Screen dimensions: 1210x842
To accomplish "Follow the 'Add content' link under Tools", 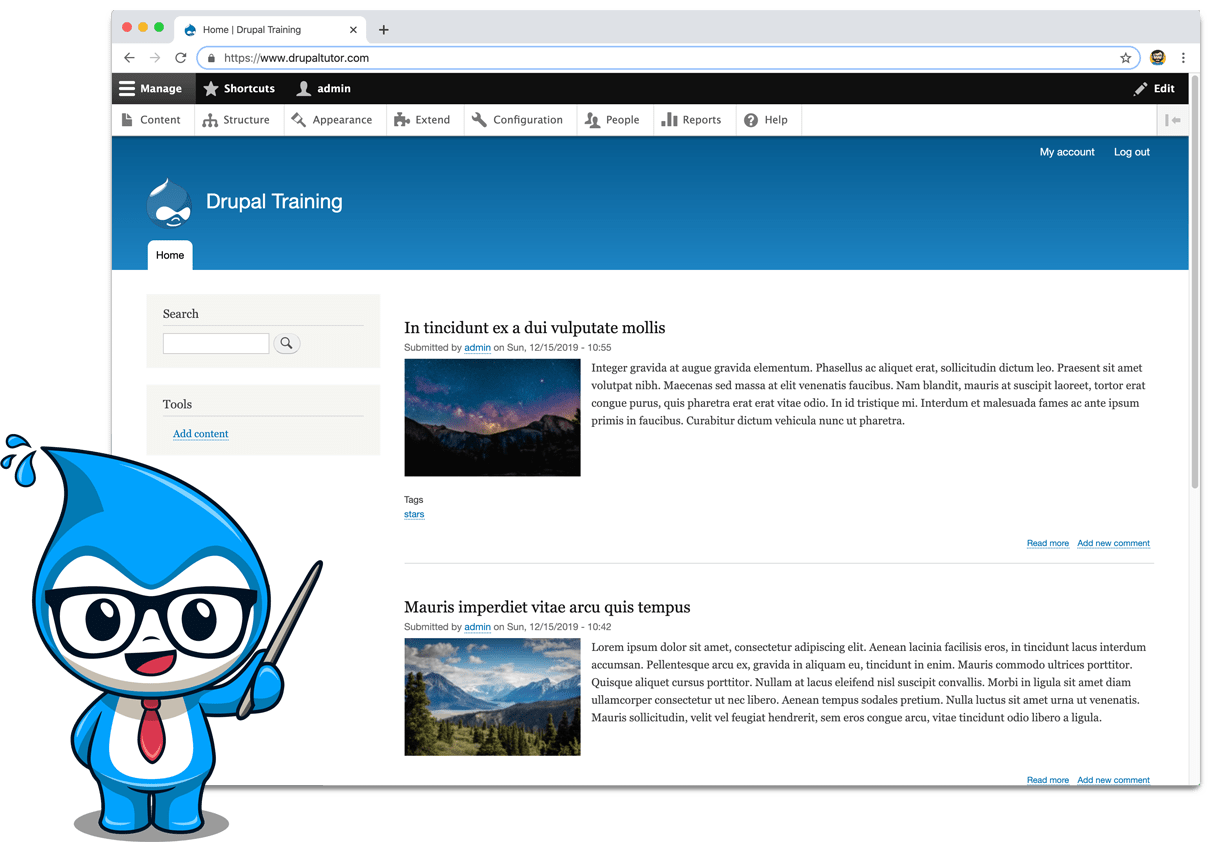I will (x=200, y=434).
